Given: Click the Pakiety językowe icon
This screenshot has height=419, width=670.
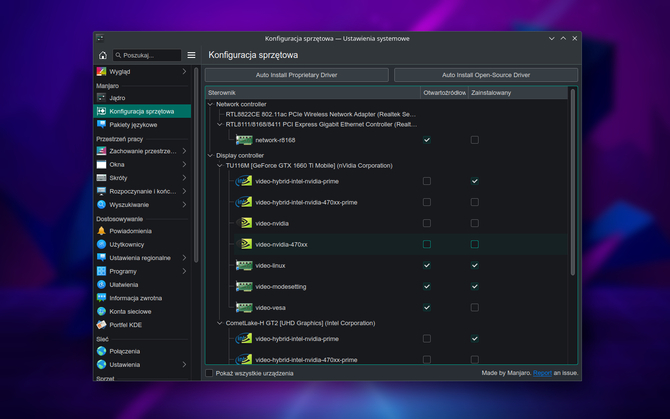Looking at the screenshot, I should (x=101, y=125).
